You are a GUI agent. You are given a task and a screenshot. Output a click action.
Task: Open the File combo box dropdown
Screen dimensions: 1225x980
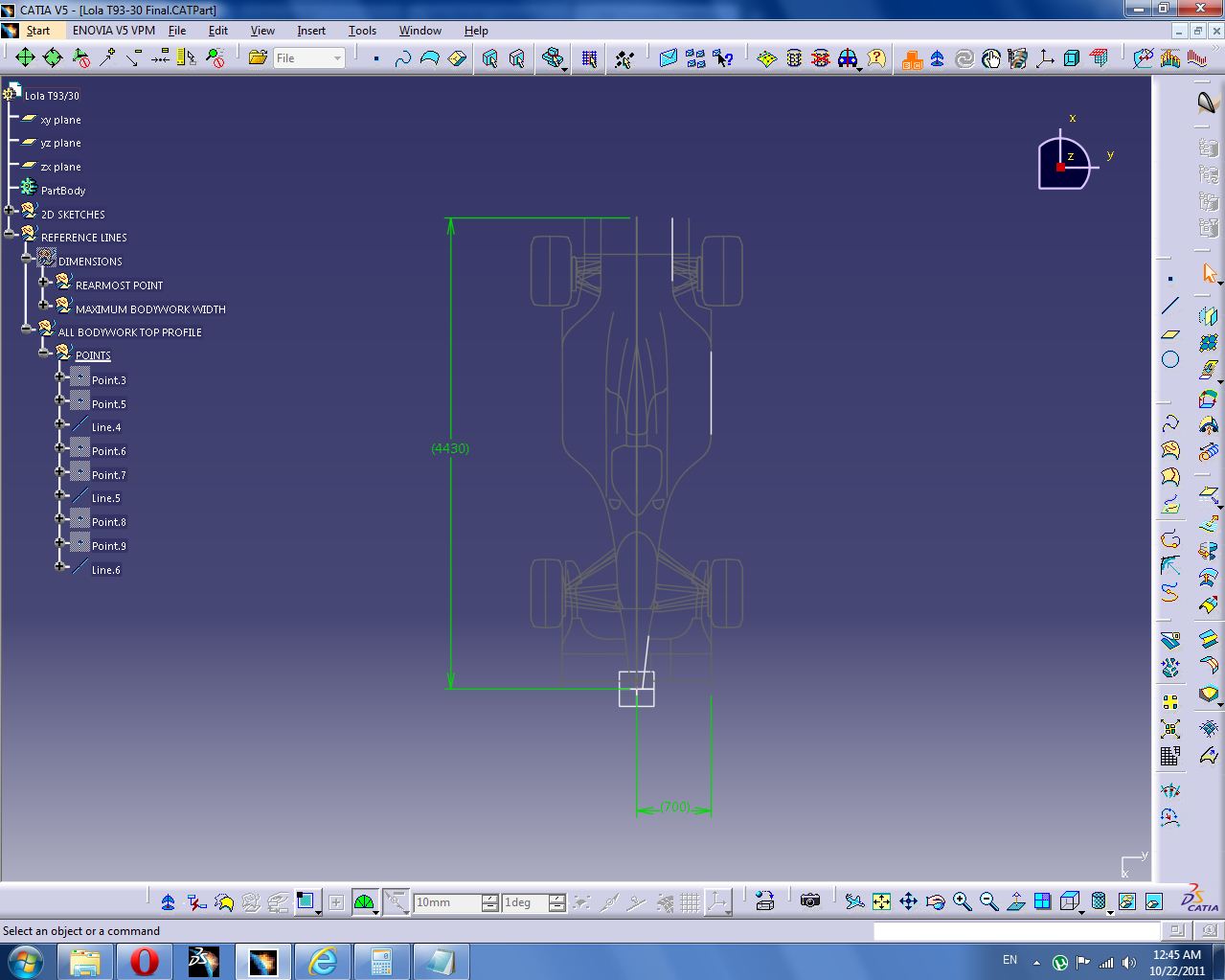click(x=337, y=57)
